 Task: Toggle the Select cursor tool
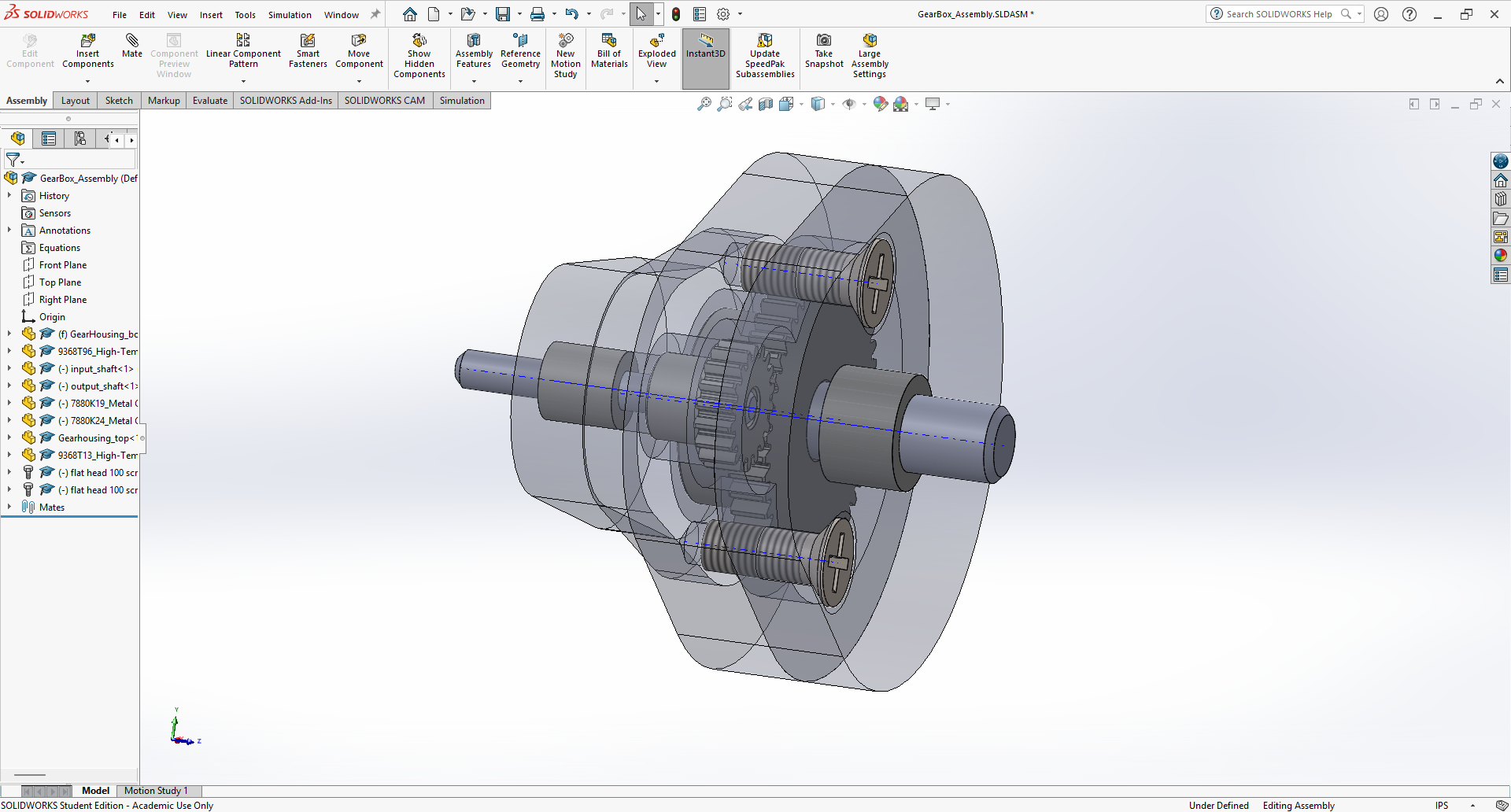641,14
